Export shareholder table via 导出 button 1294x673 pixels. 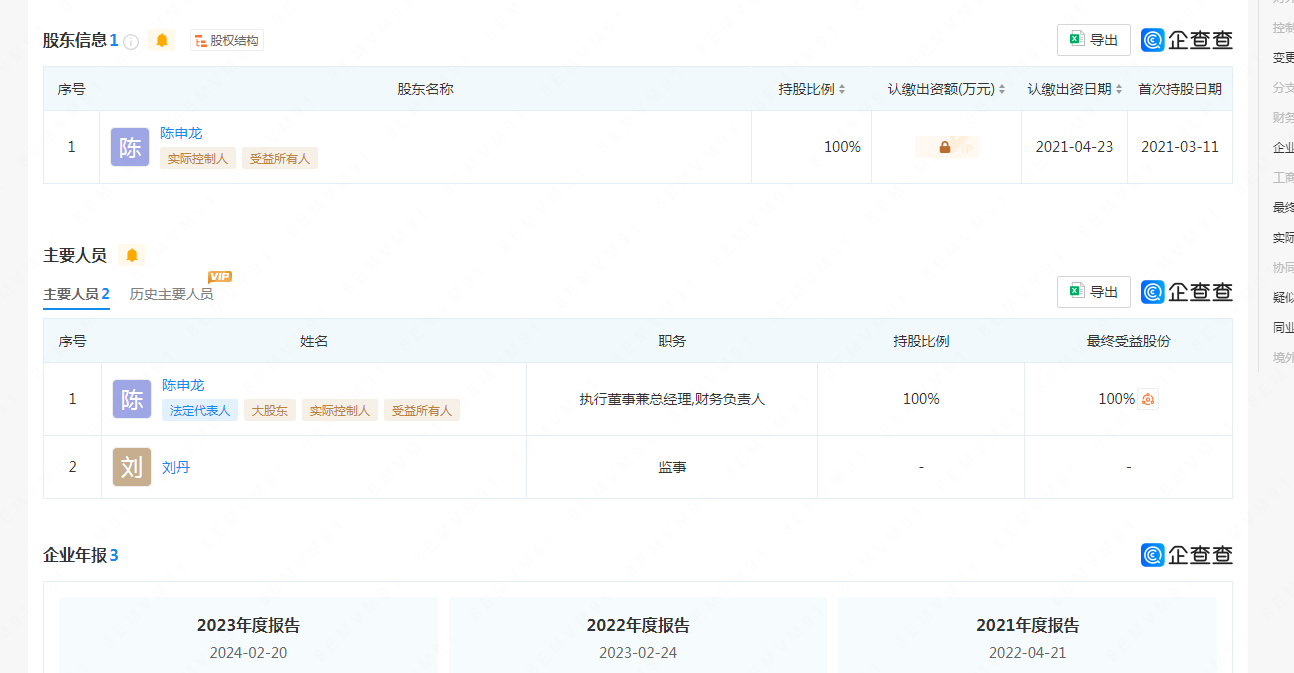click(x=1094, y=40)
